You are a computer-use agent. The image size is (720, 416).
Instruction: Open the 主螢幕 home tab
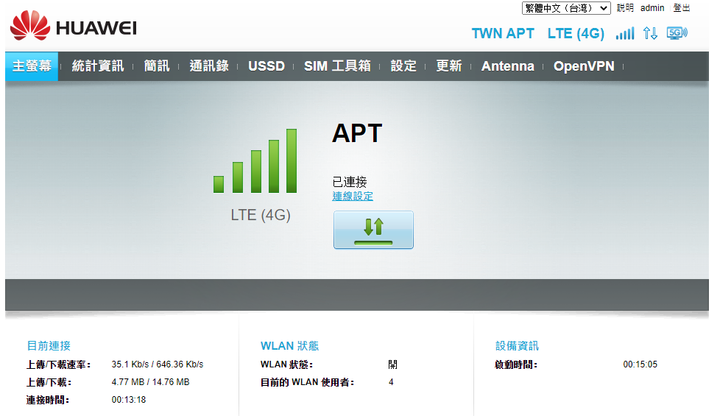pos(32,66)
